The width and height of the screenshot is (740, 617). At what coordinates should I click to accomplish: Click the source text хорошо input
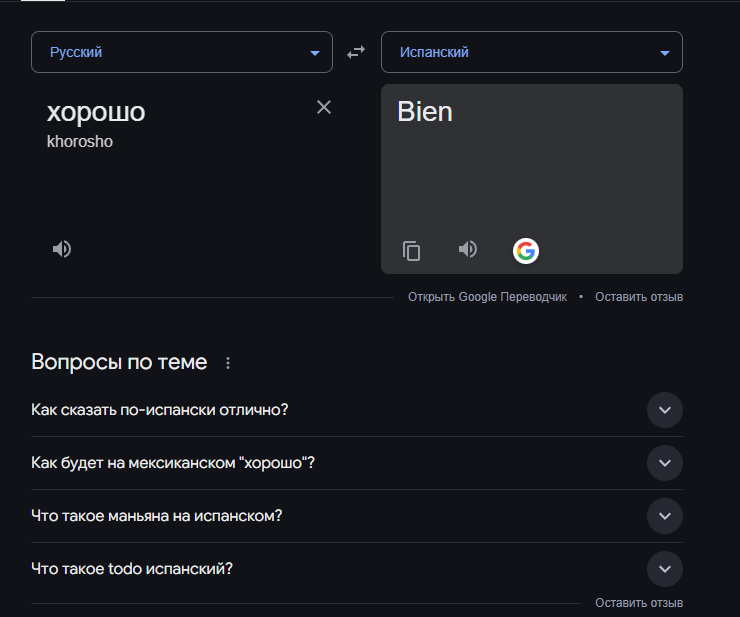[x=96, y=112]
